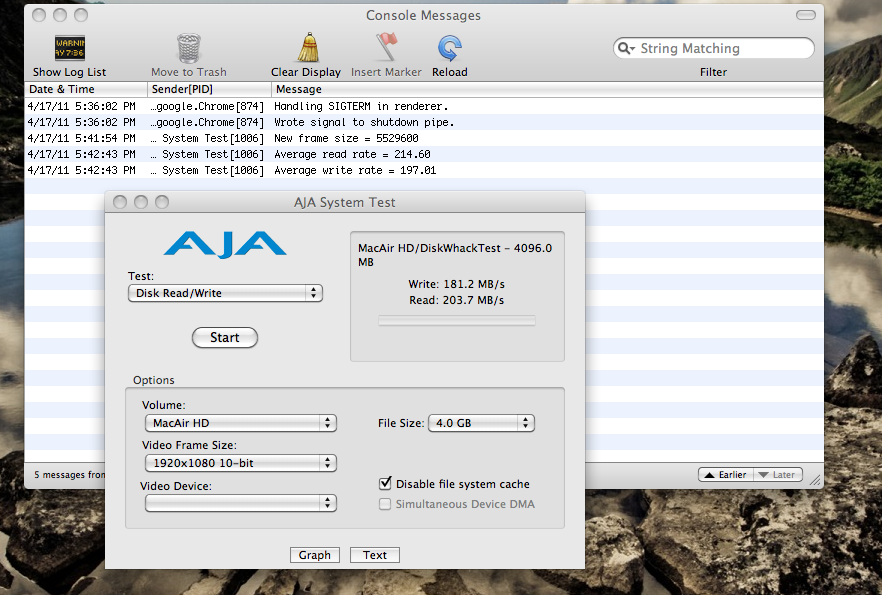Click the Message column header
The height and width of the screenshot is (595, 882).
pos(547,89)
